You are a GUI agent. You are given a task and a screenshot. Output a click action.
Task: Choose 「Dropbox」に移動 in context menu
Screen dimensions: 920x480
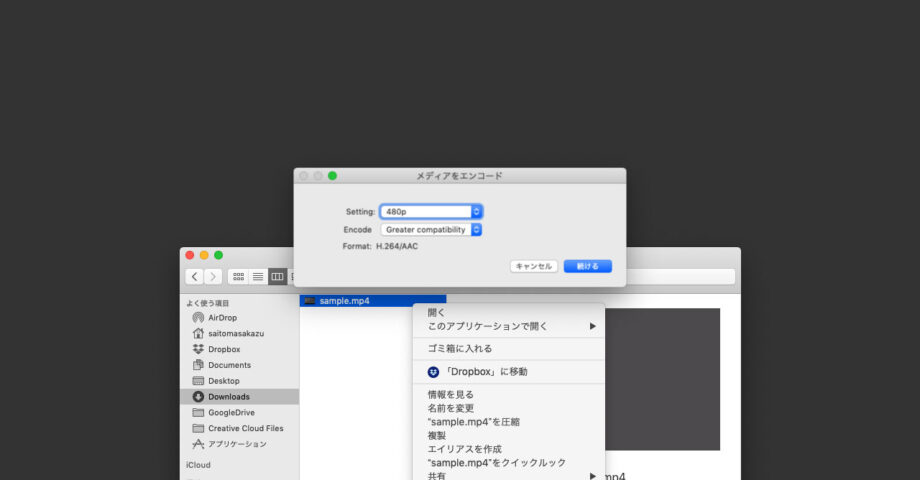[x=509, y=372]
